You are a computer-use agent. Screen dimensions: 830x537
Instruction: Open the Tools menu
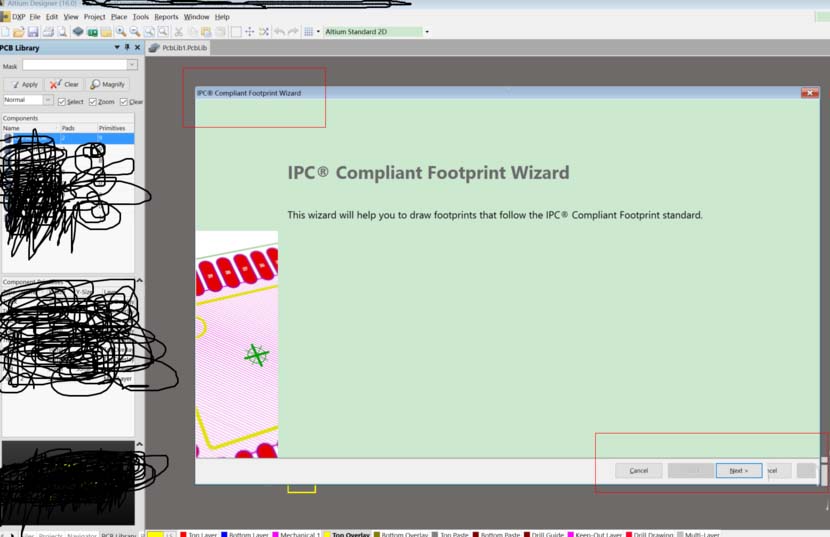(x=141, y=17)
